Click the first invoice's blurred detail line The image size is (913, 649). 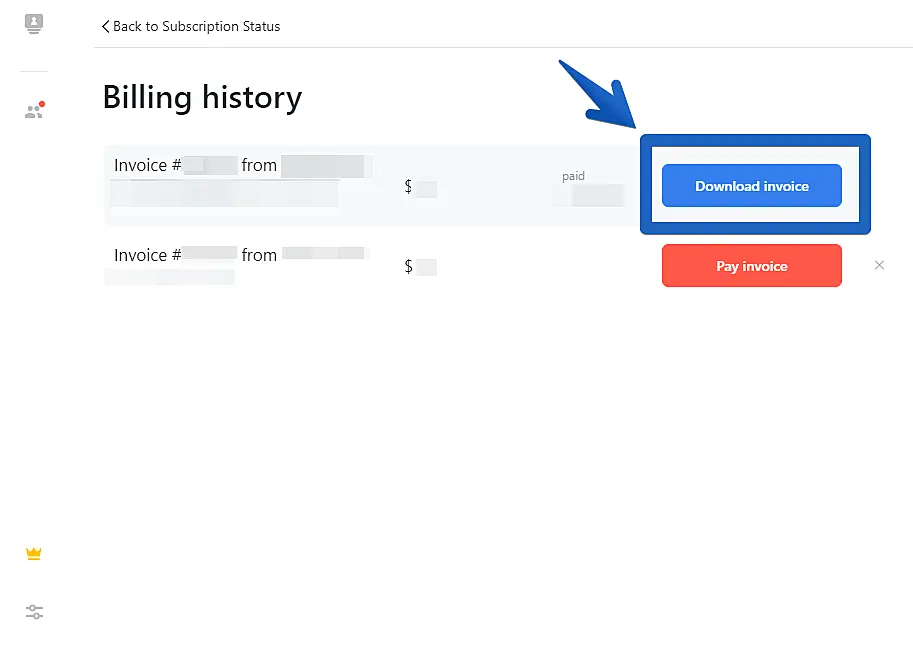click(x=224, y=194)
